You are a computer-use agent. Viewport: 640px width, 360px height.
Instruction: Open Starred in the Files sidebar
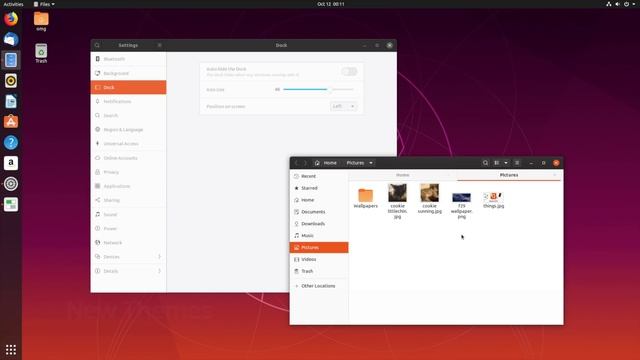click(319, 188)
